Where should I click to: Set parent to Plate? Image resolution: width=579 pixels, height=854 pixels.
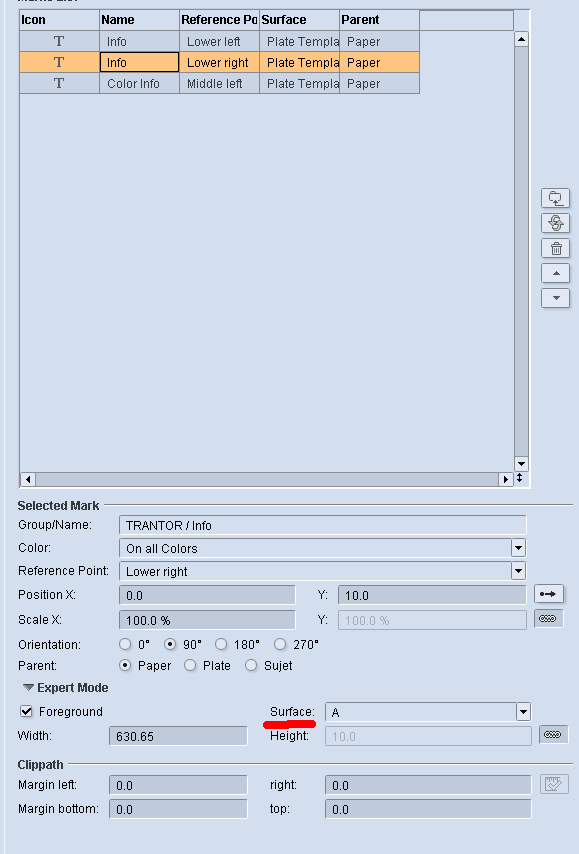pyautogui.click(x=190, y=666)
